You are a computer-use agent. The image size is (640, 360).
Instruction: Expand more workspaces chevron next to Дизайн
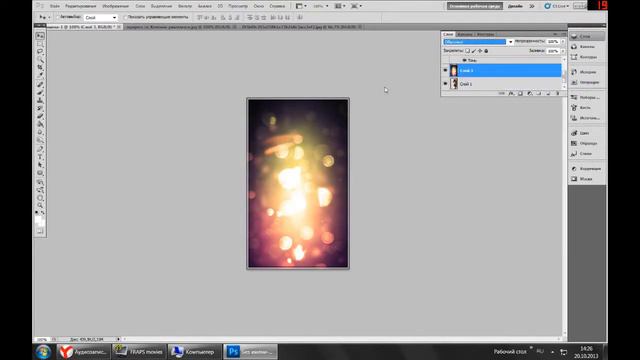532,6
